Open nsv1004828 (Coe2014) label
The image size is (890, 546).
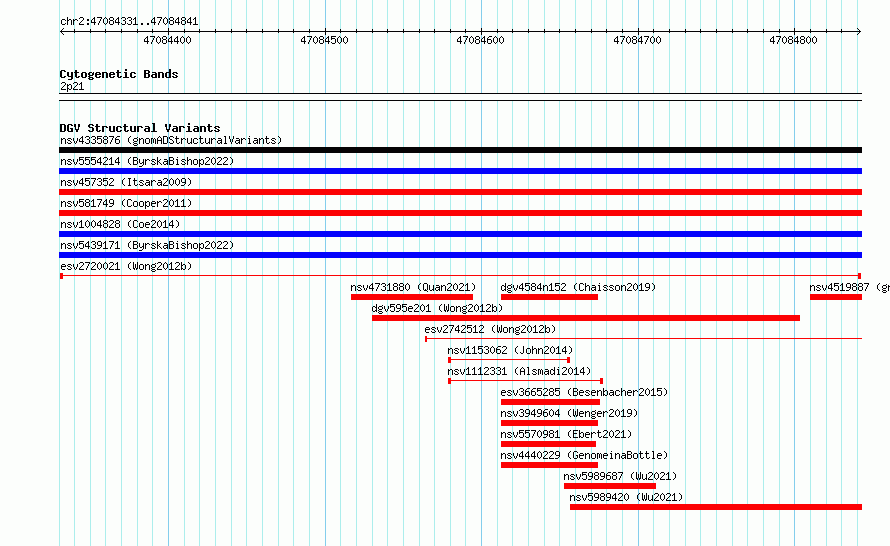click(x=120, y=224)
